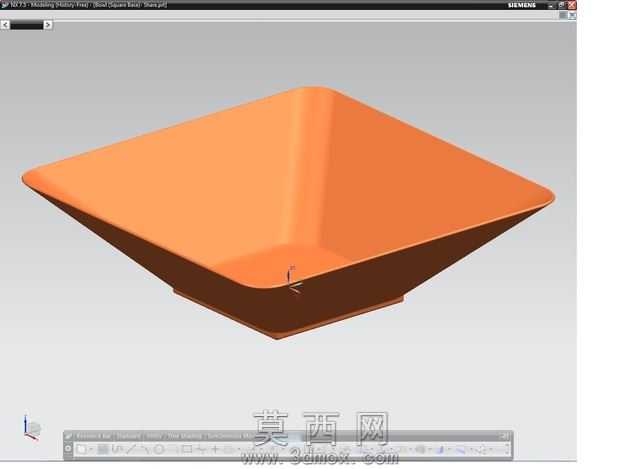Click the right arrow navigation button
The image size is (639, 469).
(48, 25)
